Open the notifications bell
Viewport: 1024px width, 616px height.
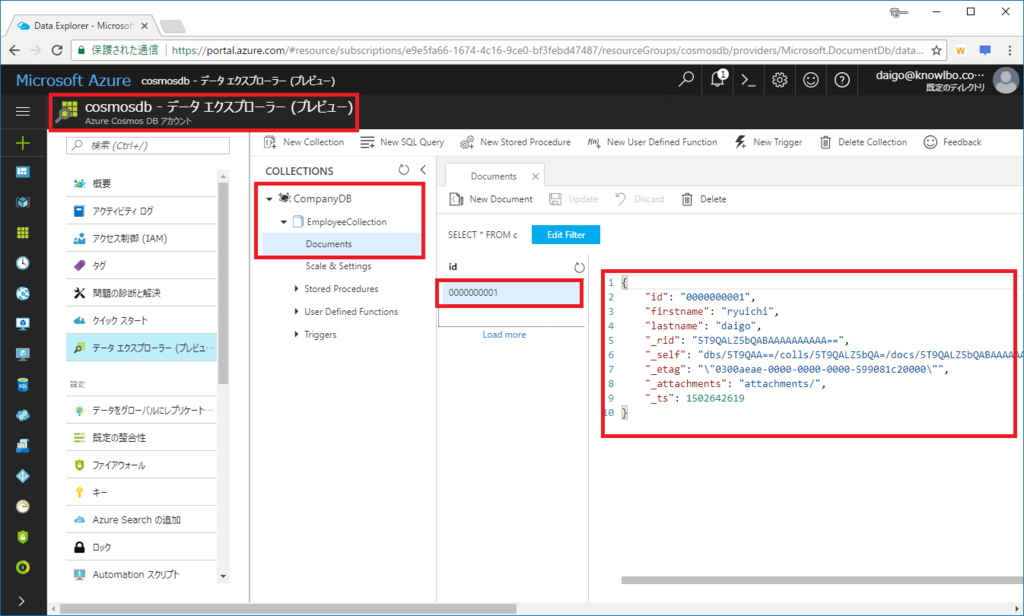pyautogui.click(x=717, y=79)
